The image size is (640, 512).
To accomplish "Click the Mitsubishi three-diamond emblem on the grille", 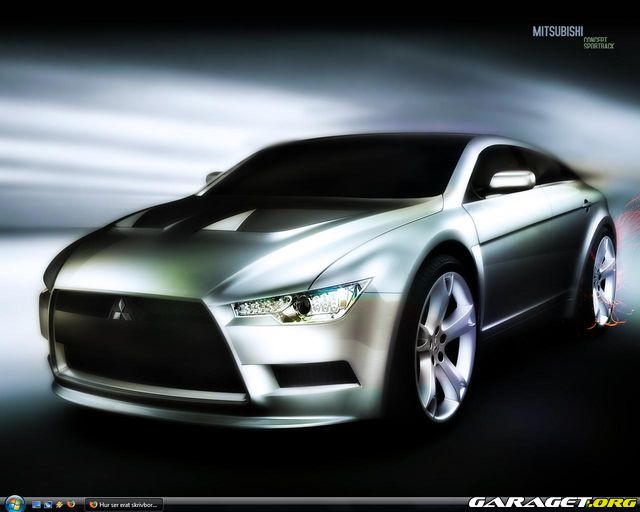I will [x=121, y=310].
